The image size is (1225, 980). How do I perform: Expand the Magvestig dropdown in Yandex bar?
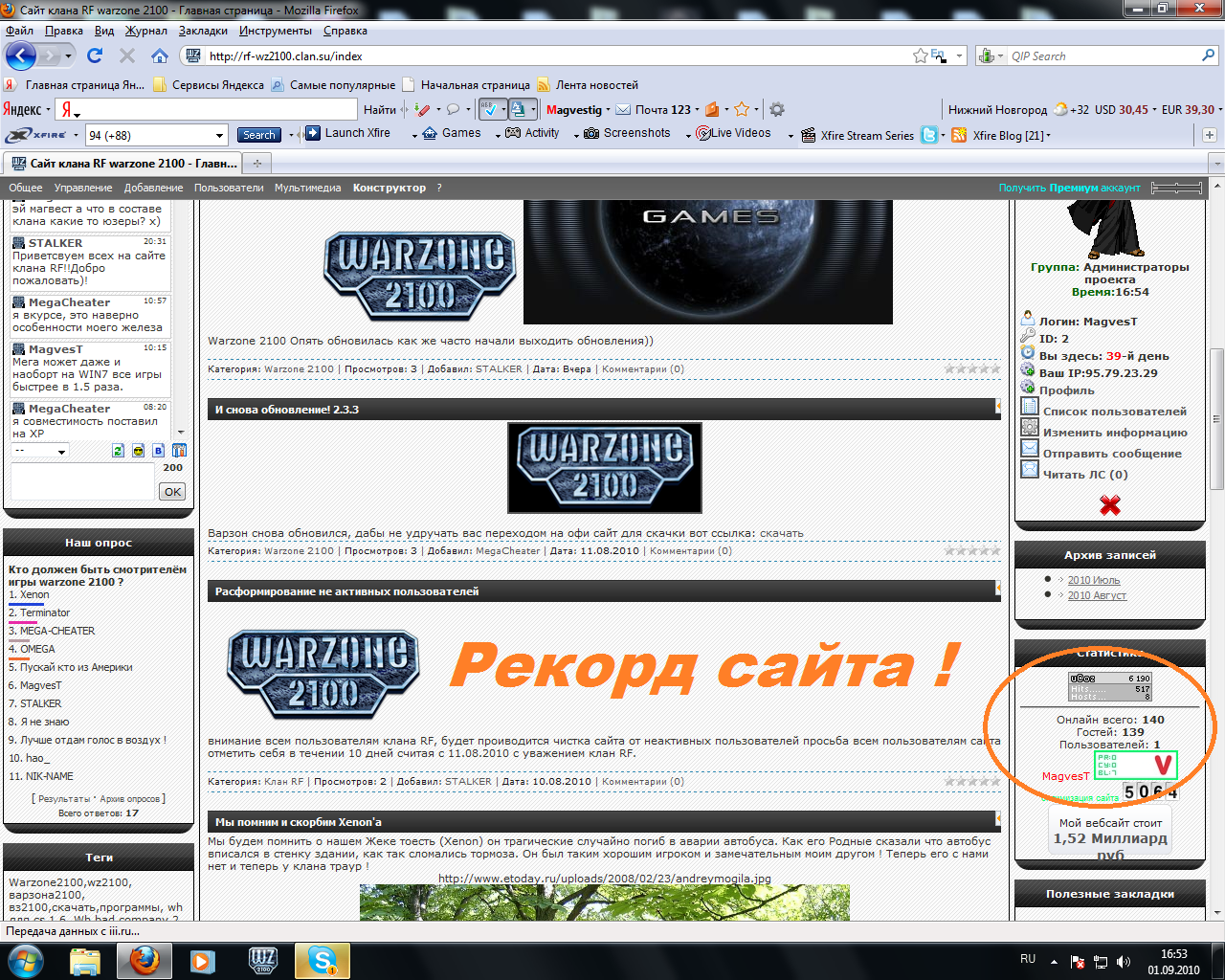click(608, 109)
